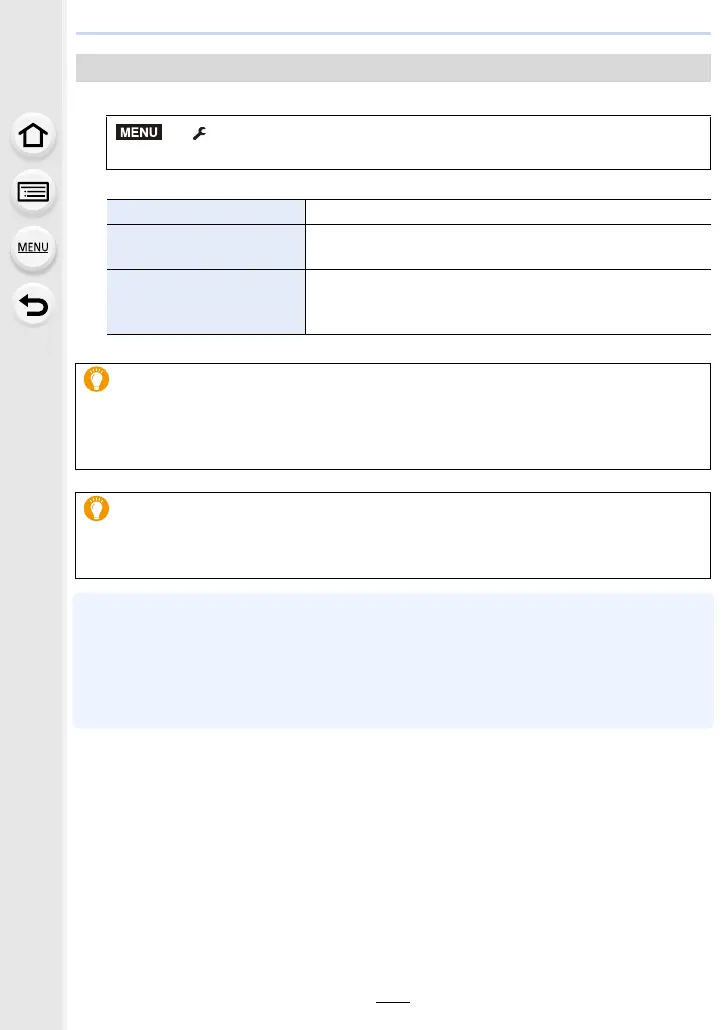
Task: Click the light blue notes panel
Action: (393, 660)
